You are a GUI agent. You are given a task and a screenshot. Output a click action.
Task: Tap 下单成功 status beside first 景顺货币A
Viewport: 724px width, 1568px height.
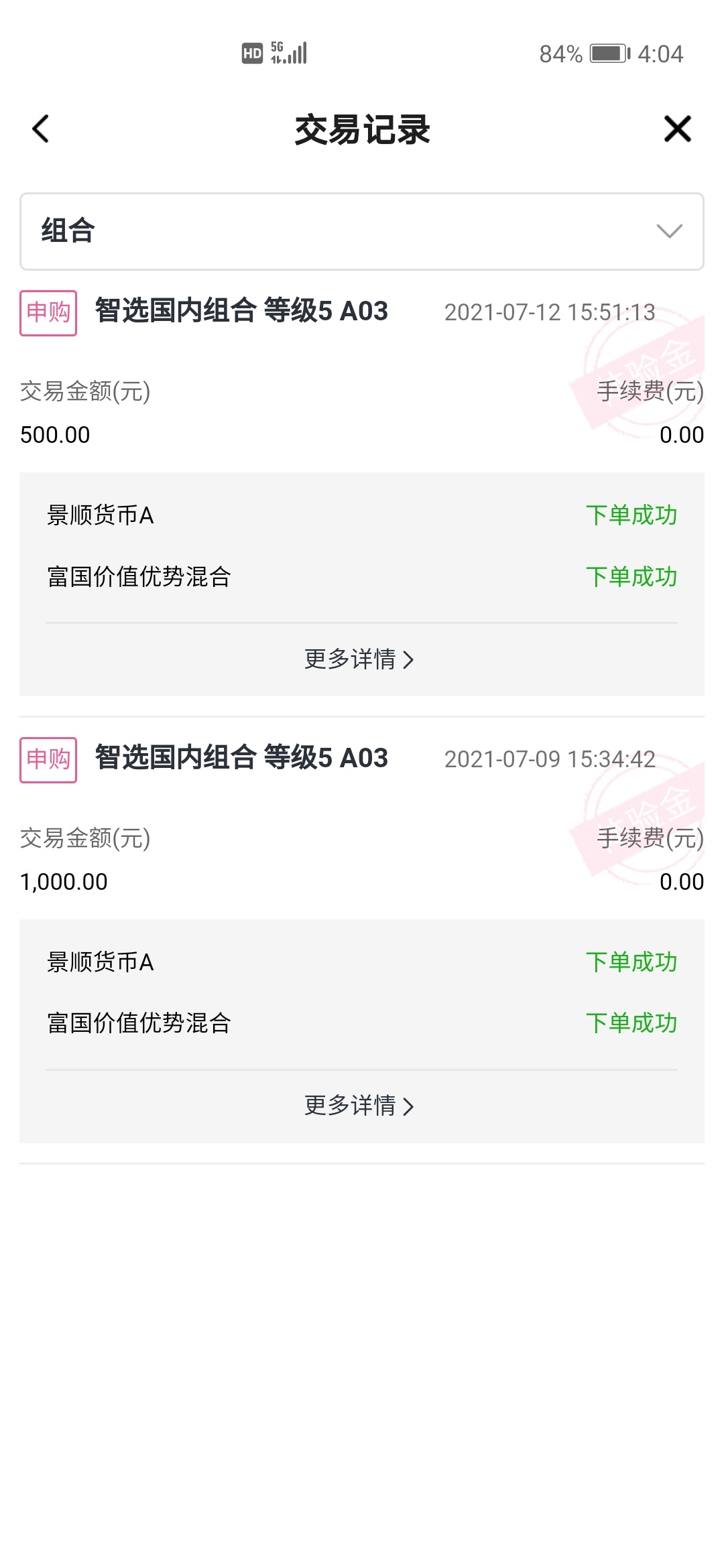[x=631, y=515]
